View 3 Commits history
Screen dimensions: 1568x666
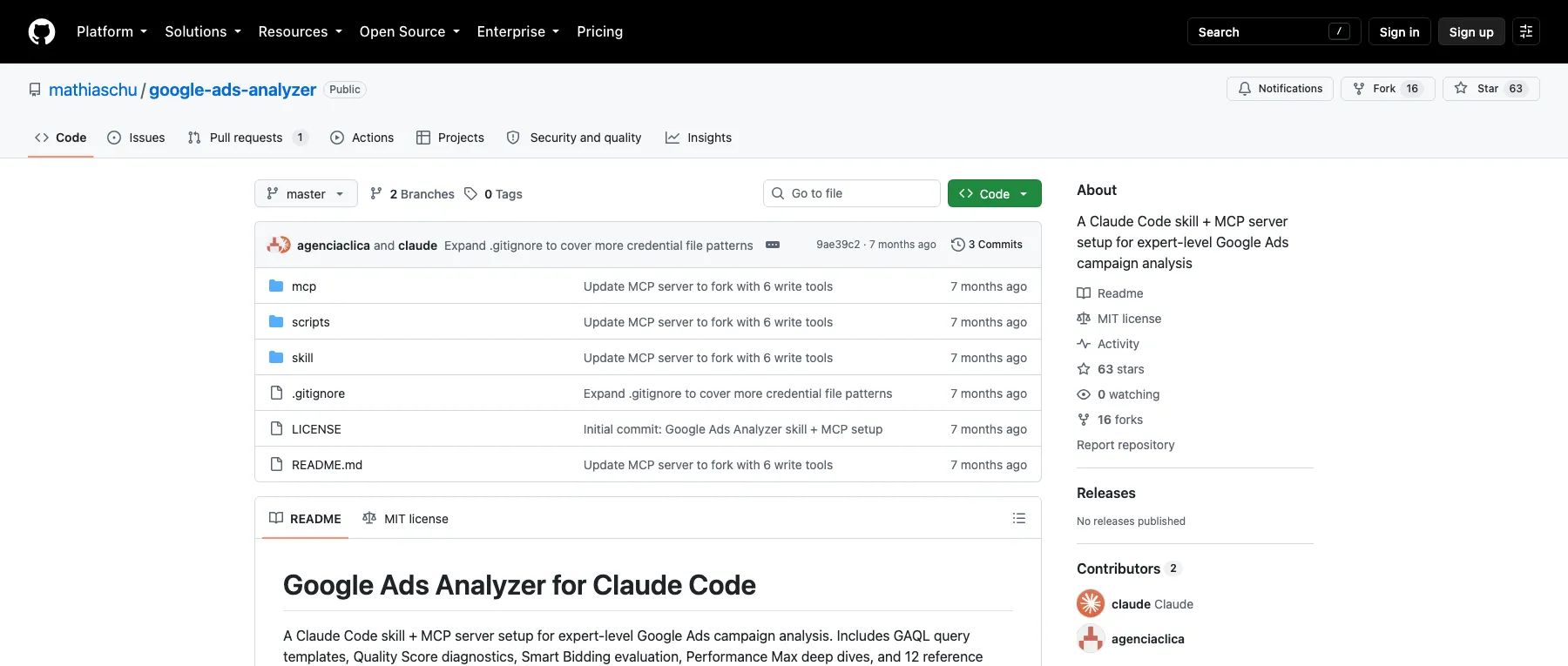(x=987, y=245)
